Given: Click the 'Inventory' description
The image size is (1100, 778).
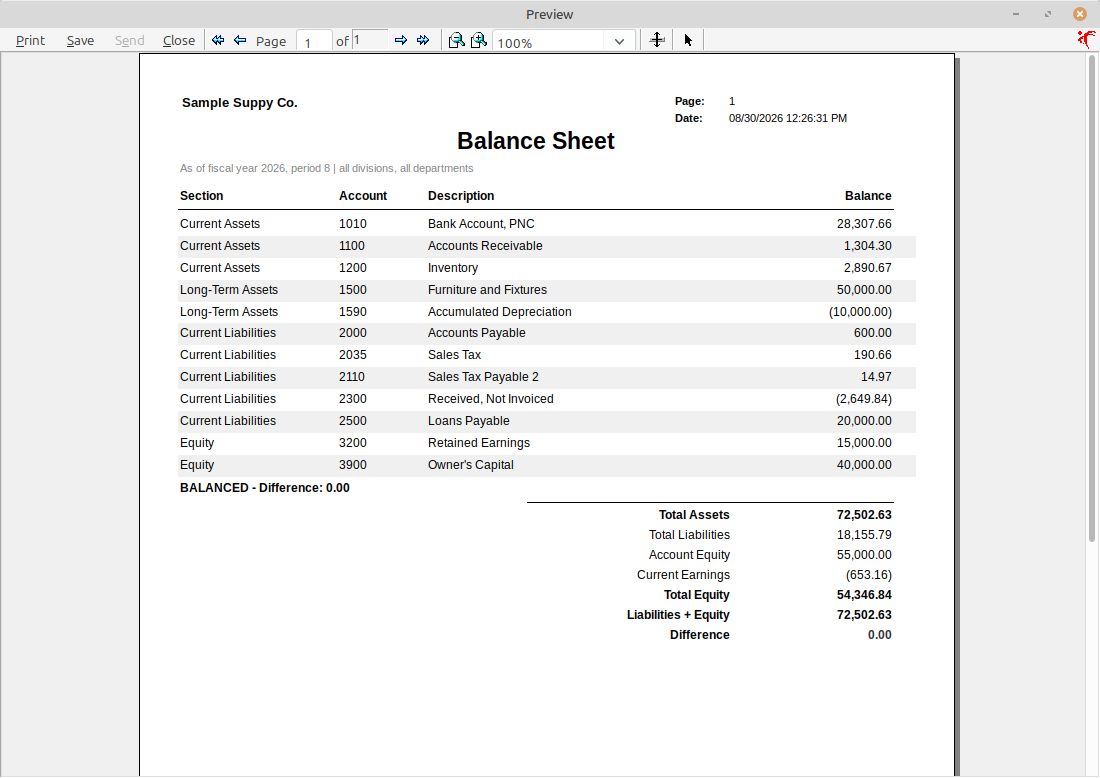Looking at the screenshot, I should tap(453, 268).
